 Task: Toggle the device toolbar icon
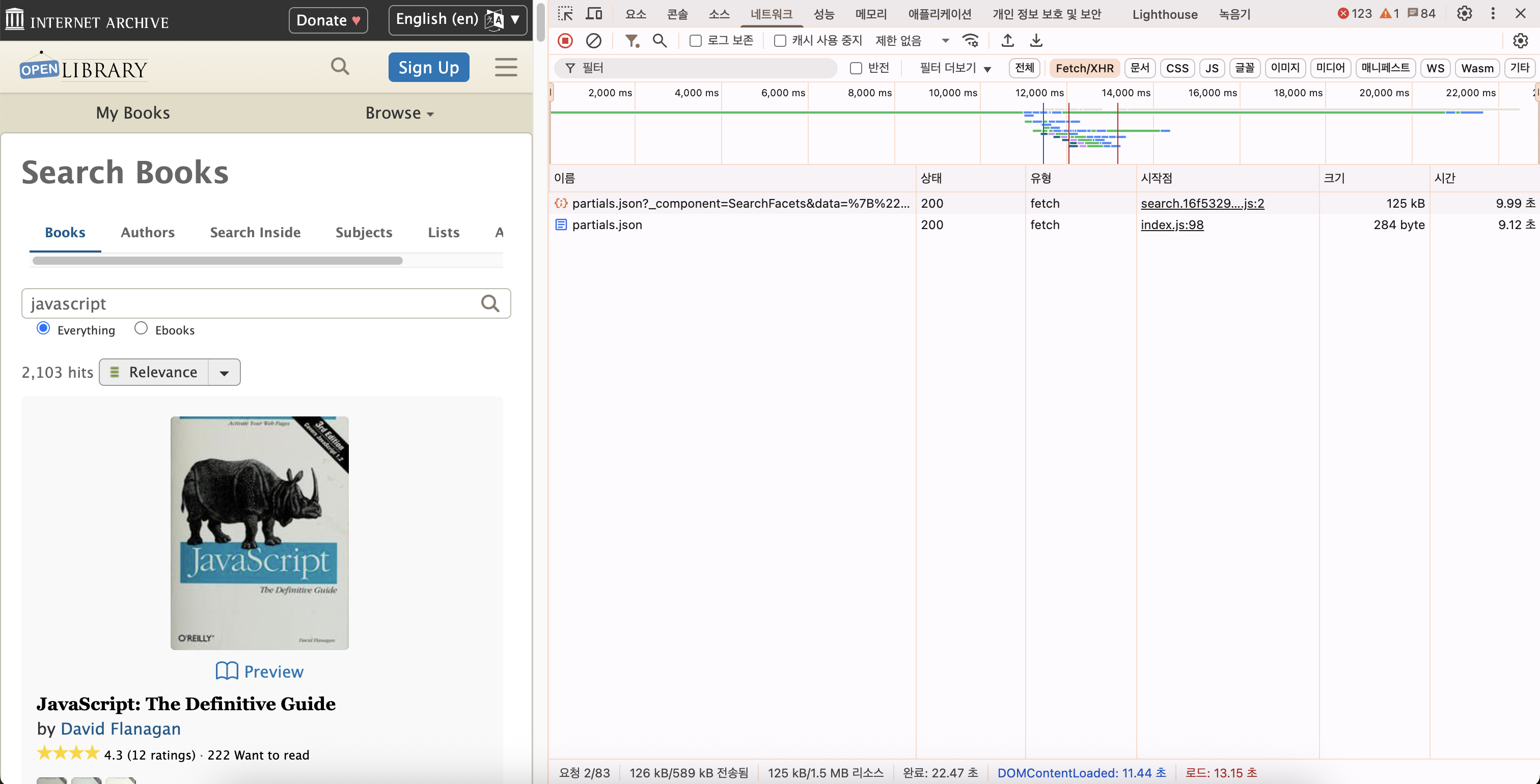coord(594,14)
